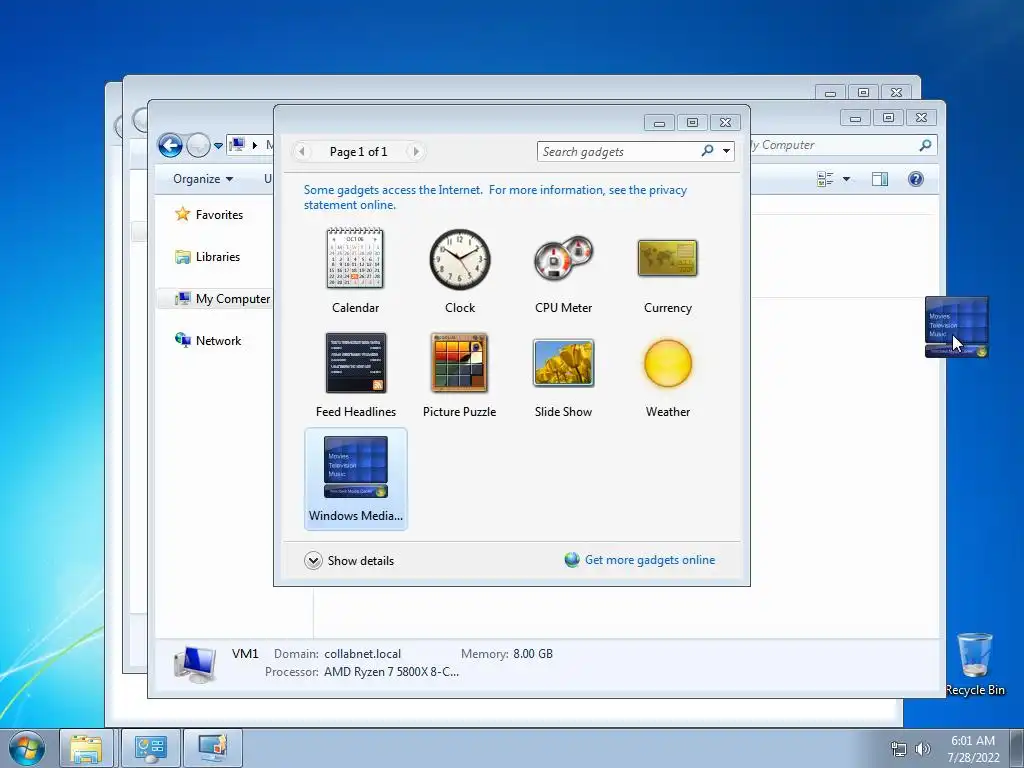Open Windows Explorer from taskbar
Screen dimensions: 1024x768
pos(86,748)
